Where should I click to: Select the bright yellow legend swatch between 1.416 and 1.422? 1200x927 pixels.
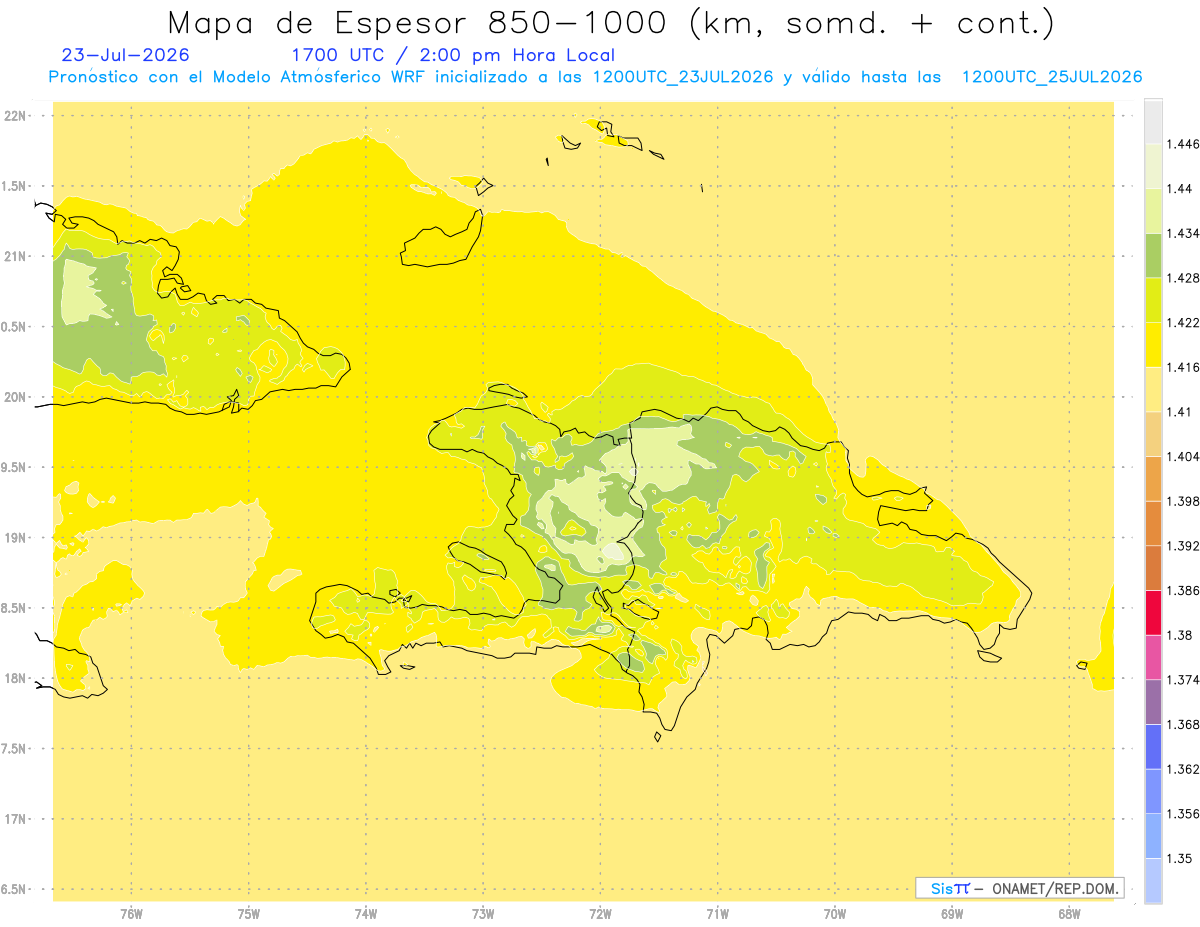(1153, 345)
